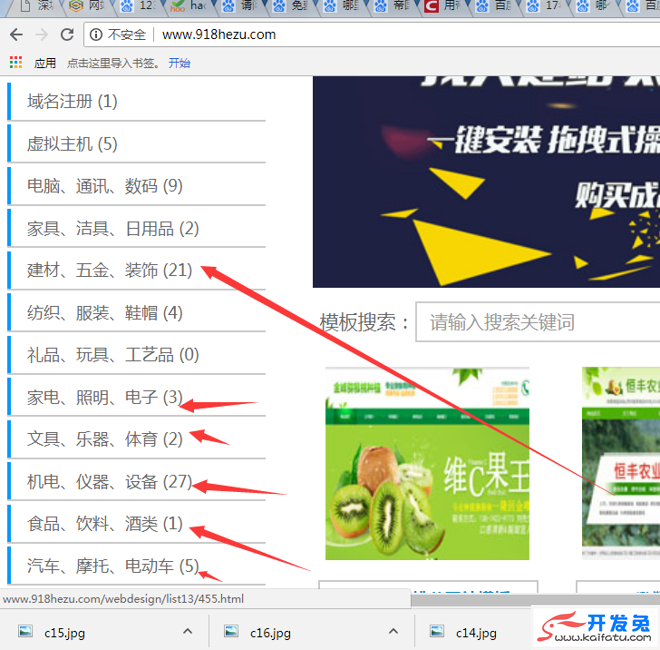Viewport: 660px width, 650px height.
Task: Select 建材、五金、装饰 category
Action: click(x=109, y=270)
